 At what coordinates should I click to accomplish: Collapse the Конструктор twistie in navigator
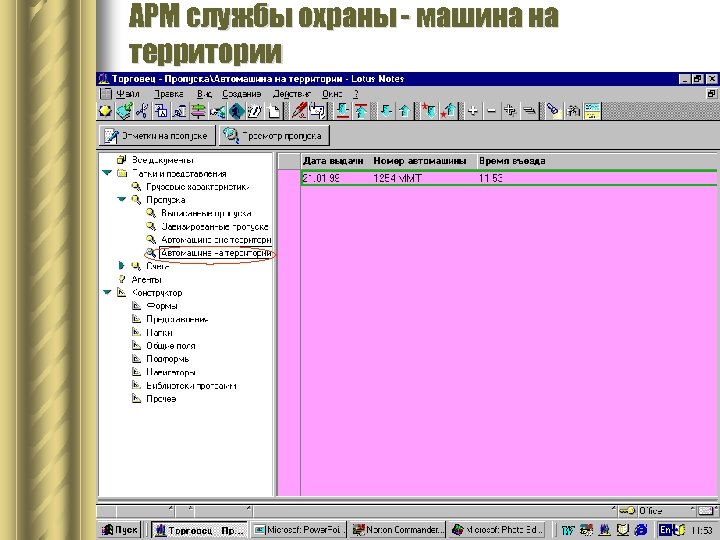coord(107,292)
